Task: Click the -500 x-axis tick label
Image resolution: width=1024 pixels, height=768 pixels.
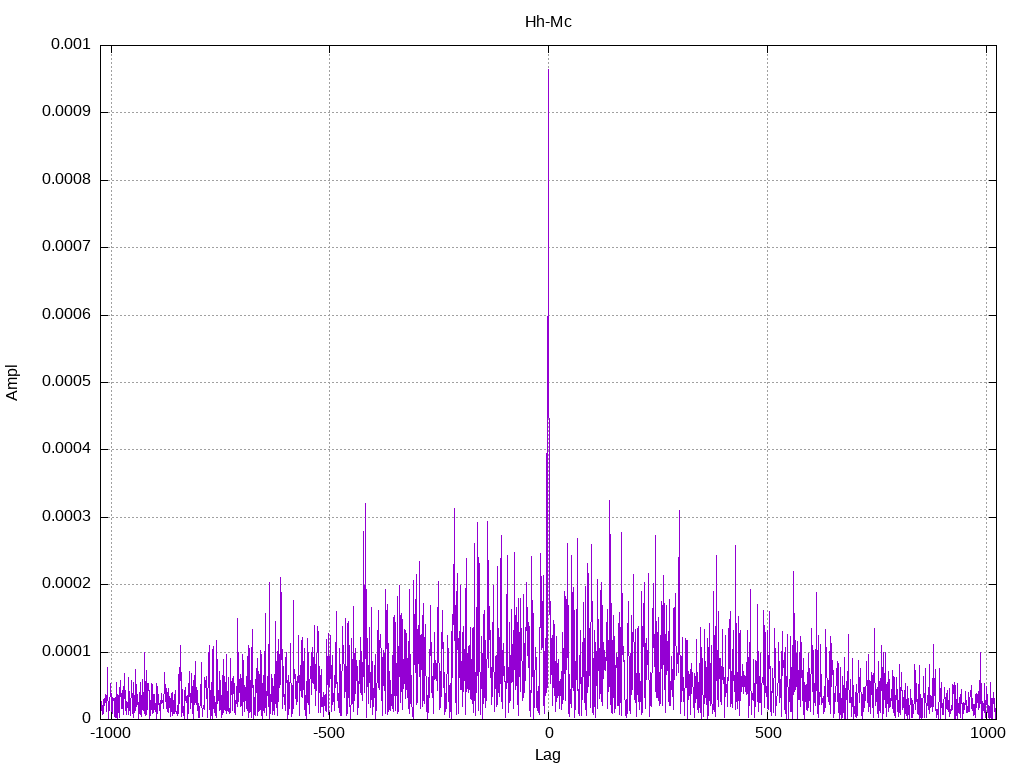Action: 329,734
